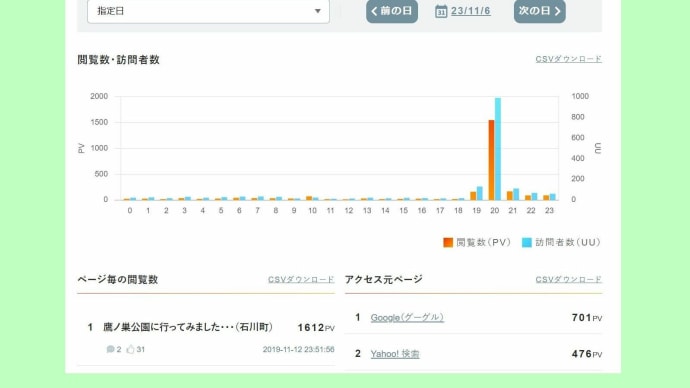Open the Yahoo! 検索 referrer link

pos(395,354)
